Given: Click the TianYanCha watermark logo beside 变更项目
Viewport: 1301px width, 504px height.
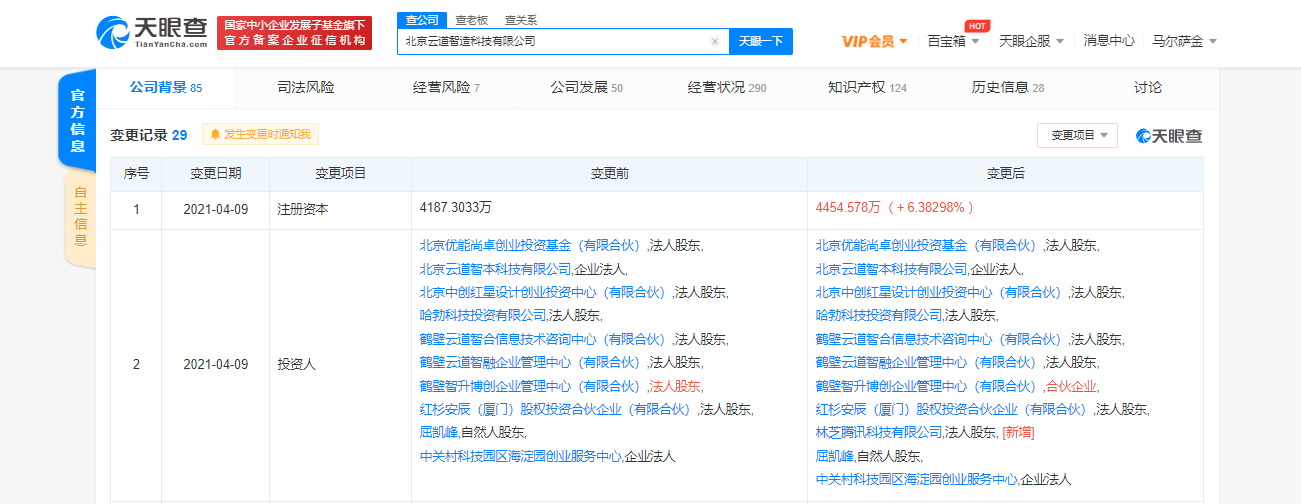Looking at the screenshot, I should click(x=1169, y=135).
